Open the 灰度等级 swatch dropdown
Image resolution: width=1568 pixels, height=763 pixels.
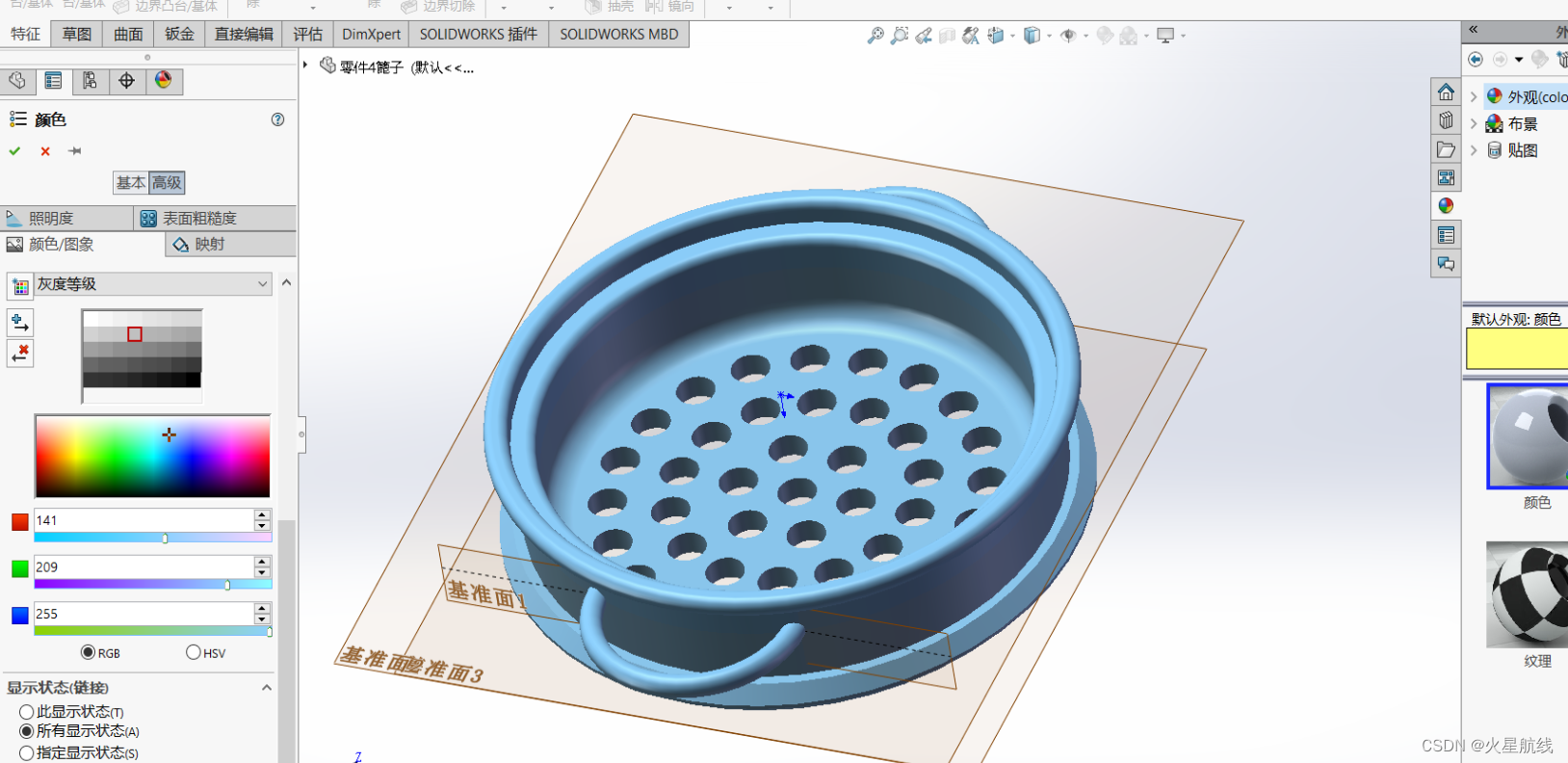pos(153,284)
